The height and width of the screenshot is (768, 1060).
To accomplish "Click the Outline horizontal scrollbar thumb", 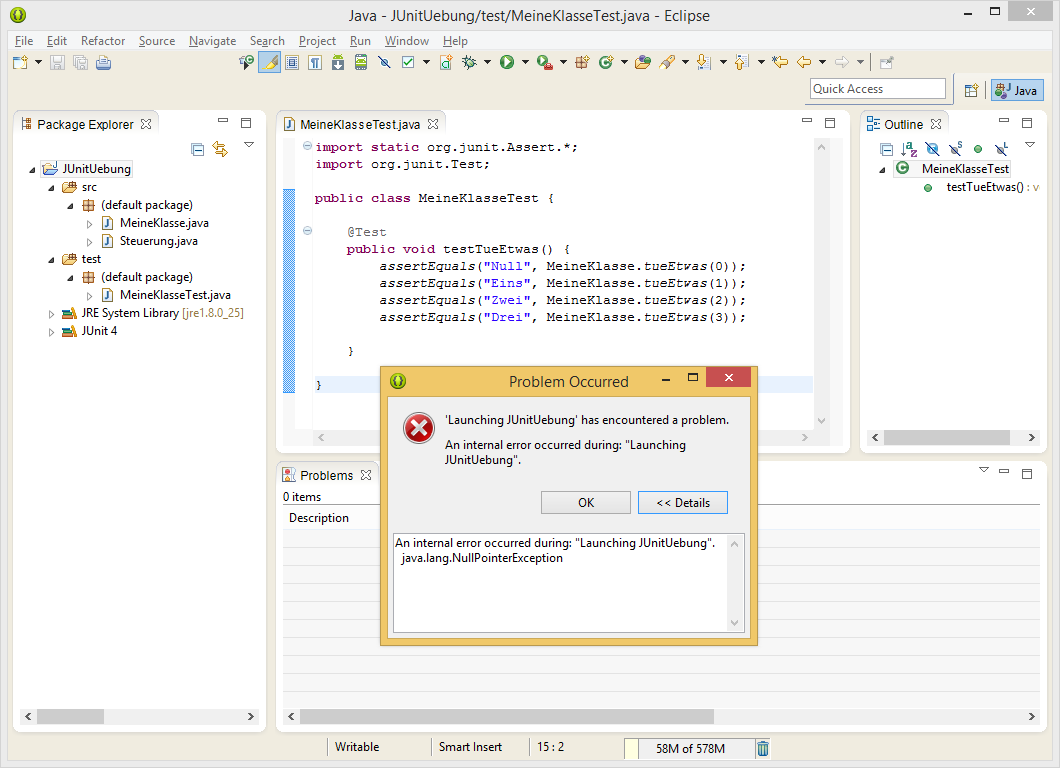I will coord(946,438).
